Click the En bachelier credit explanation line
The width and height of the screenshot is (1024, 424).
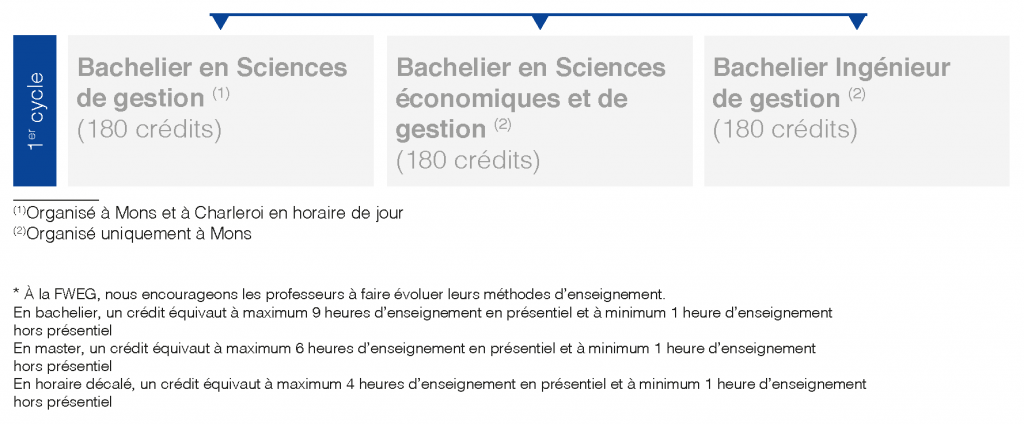(423, 321)
